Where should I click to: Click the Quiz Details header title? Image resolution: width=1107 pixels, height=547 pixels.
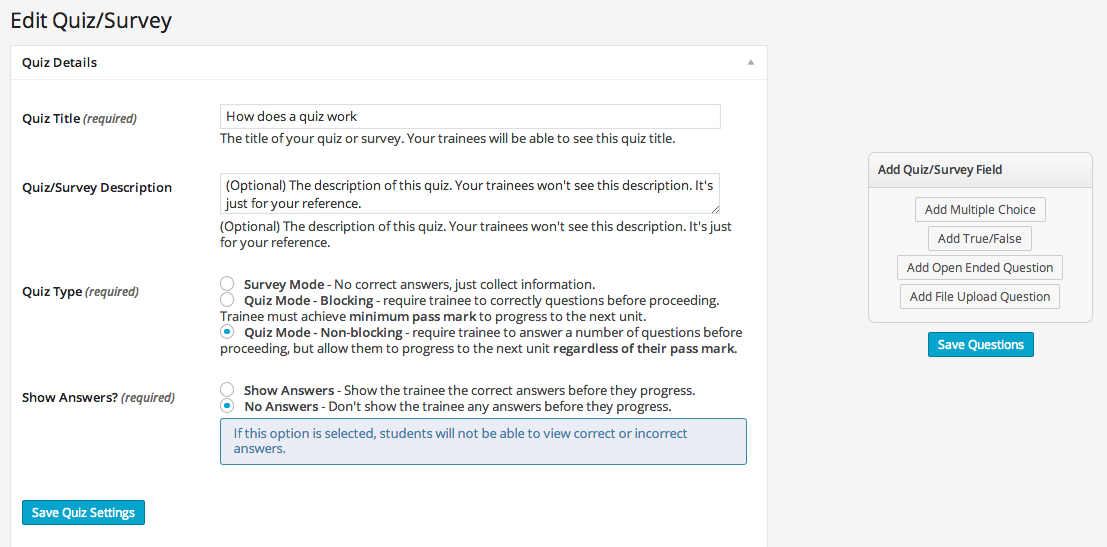60,62
